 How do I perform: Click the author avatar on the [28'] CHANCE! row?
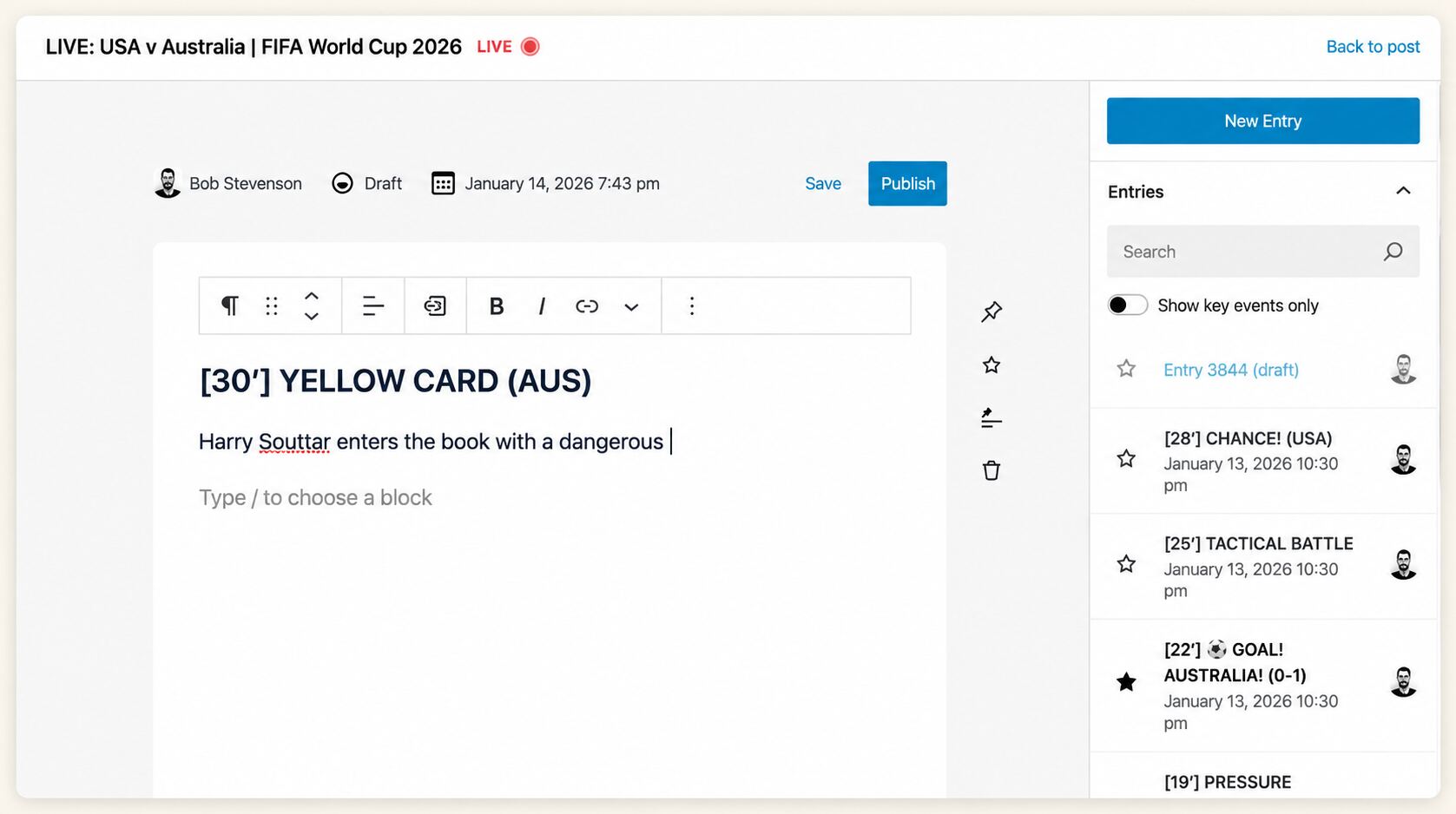(1403, 459)
